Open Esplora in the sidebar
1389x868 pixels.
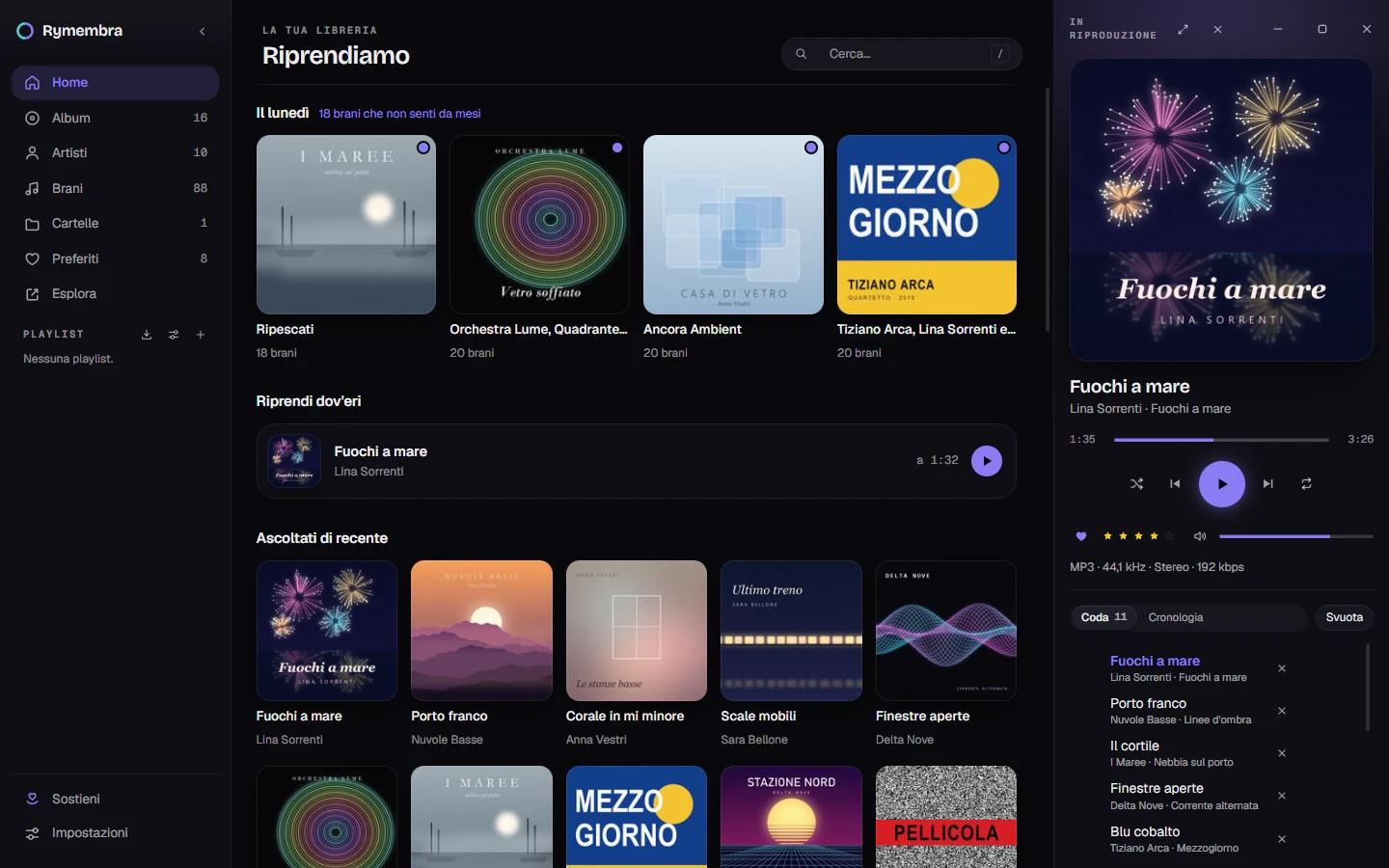pos(116,293)
